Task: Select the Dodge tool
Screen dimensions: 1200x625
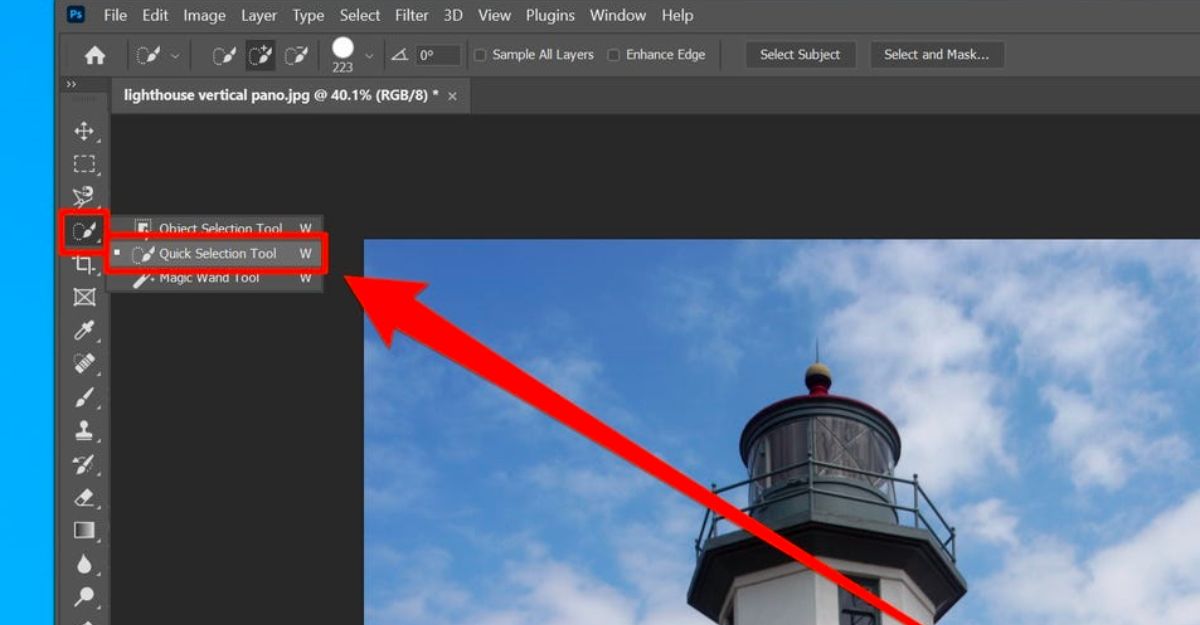Action: pos(84,597)
